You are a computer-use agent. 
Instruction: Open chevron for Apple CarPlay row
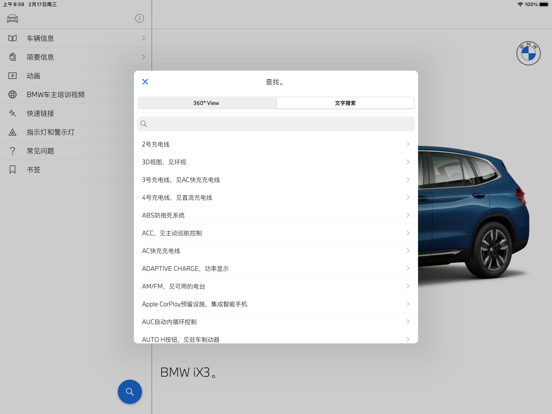point(408,304)
